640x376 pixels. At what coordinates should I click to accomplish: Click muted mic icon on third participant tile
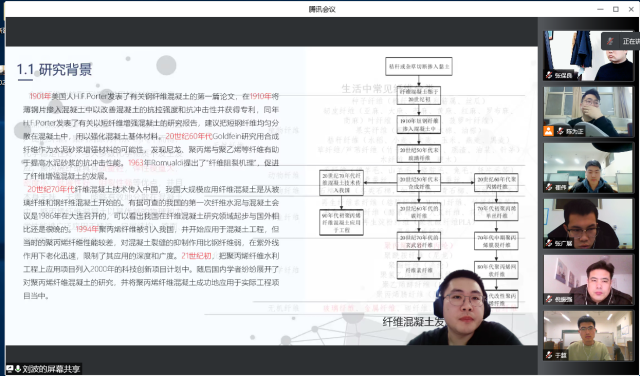pos(550,187)
